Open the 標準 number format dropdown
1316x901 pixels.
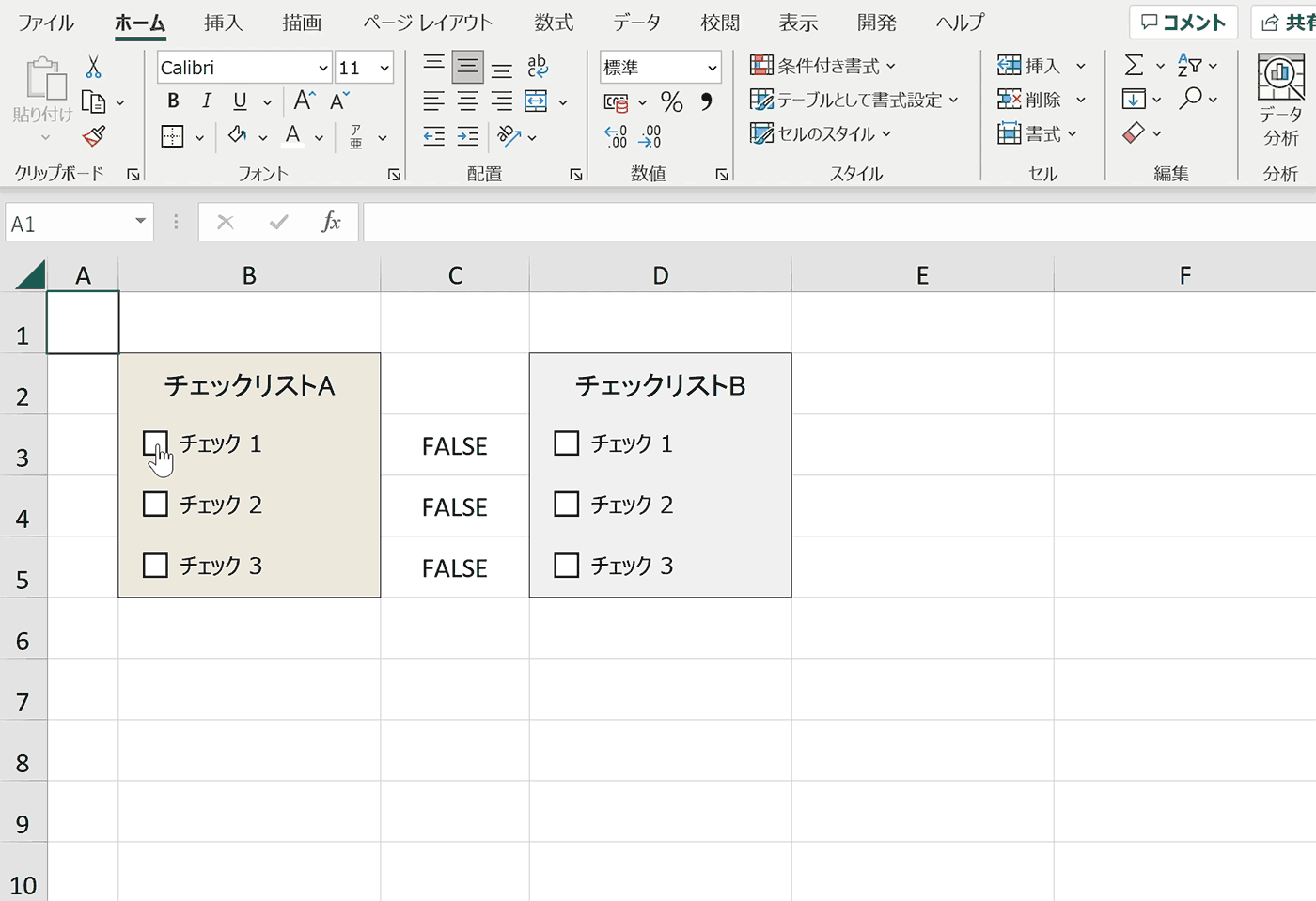coord(712,68)
